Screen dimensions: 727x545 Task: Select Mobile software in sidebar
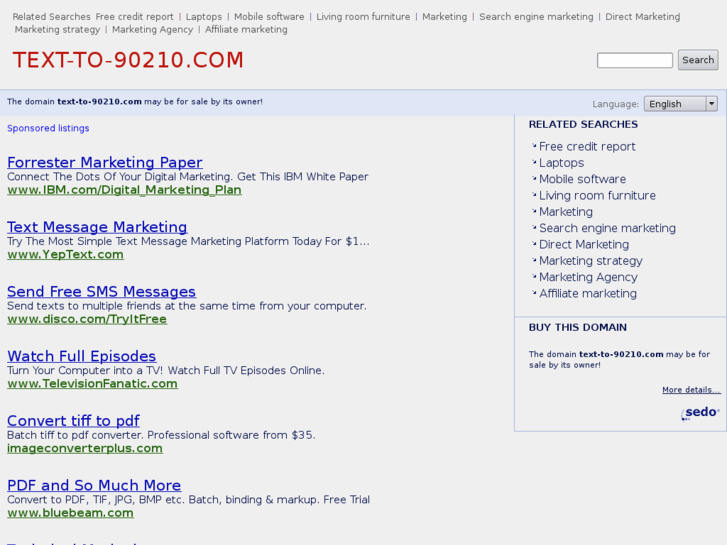(582, 179)
